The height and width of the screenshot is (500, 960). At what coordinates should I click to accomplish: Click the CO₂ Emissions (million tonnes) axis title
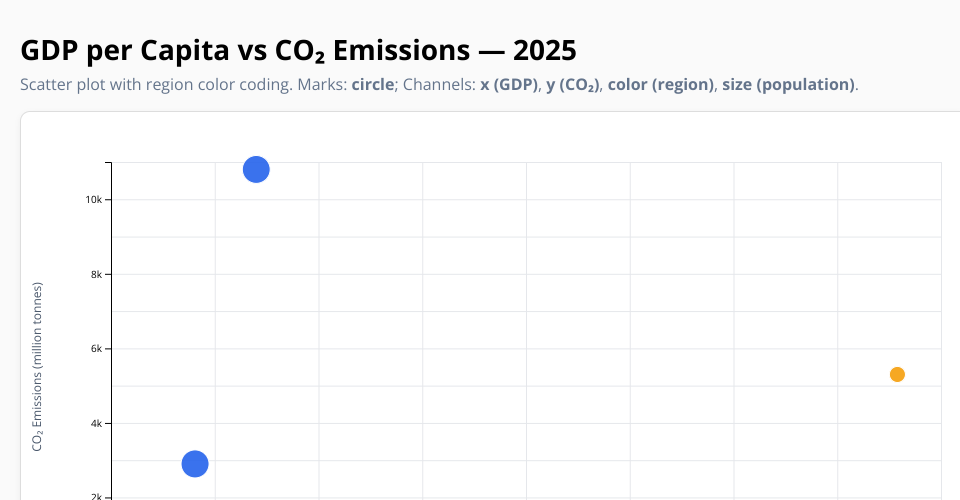click(38, 367)
